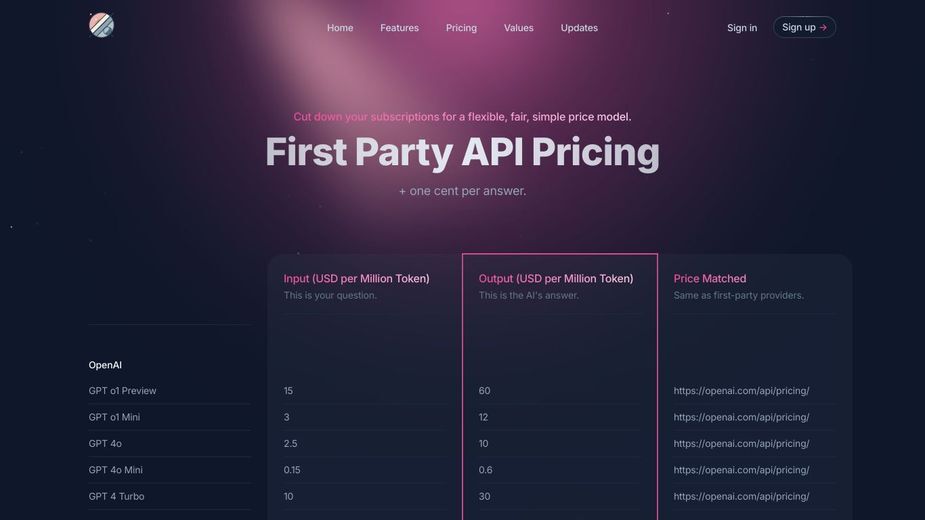The width and height of the screenshot is (925, 520).
Task: Click the First Party API Pricing heading
Action: click(462, 152)
